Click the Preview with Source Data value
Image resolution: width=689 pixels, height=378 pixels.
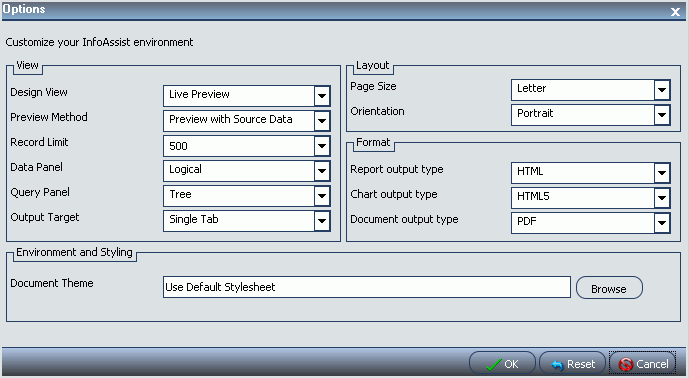click(239, 121)
